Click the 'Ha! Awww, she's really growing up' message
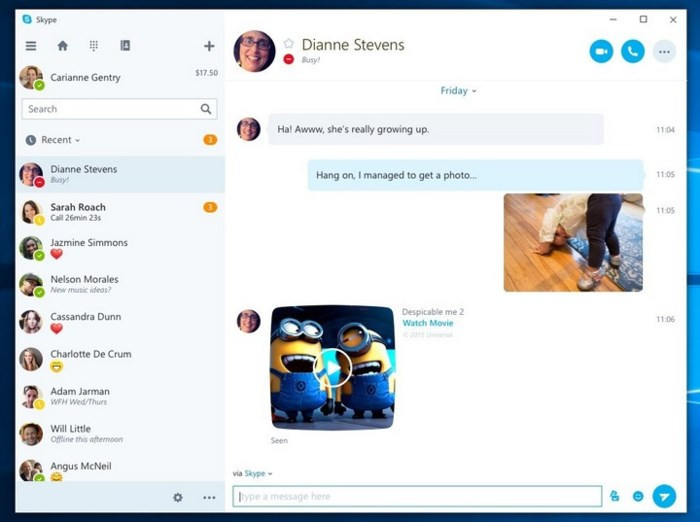 (436, 129)
